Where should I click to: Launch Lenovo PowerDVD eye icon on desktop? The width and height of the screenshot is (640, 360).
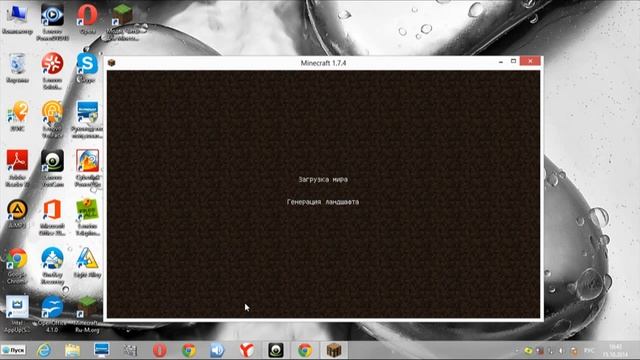pos(52,21)
